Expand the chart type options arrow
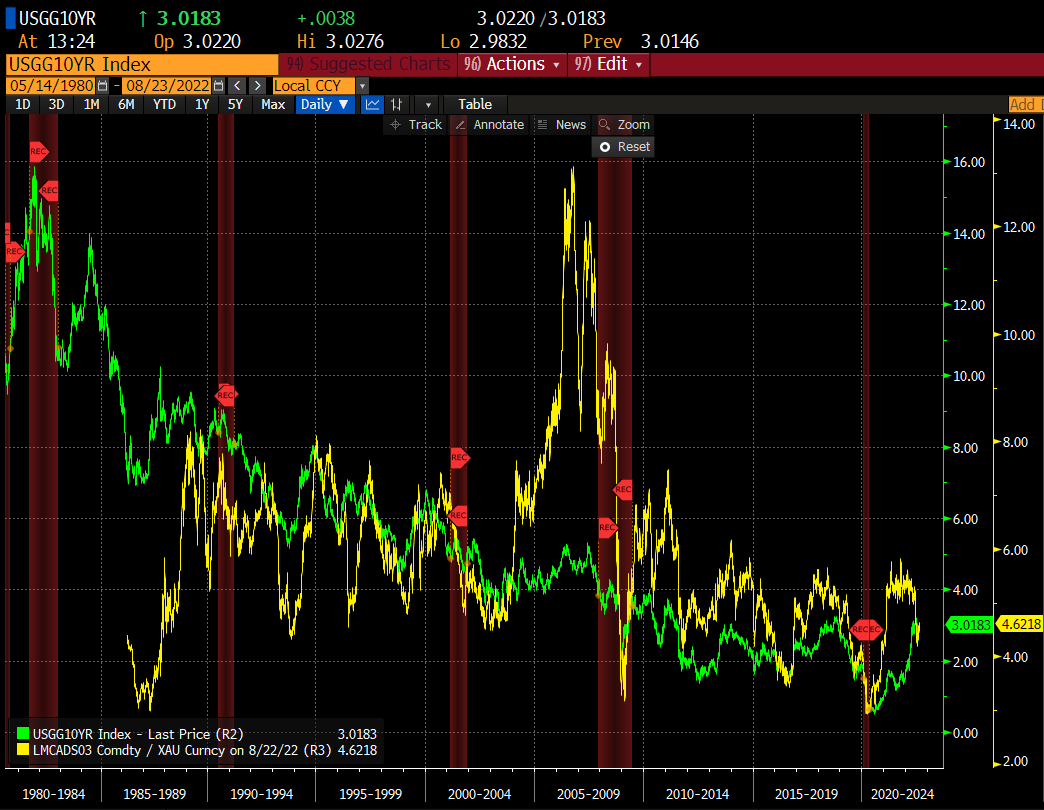The height and width of the screenshot is (810, 1044). [428, 104]
